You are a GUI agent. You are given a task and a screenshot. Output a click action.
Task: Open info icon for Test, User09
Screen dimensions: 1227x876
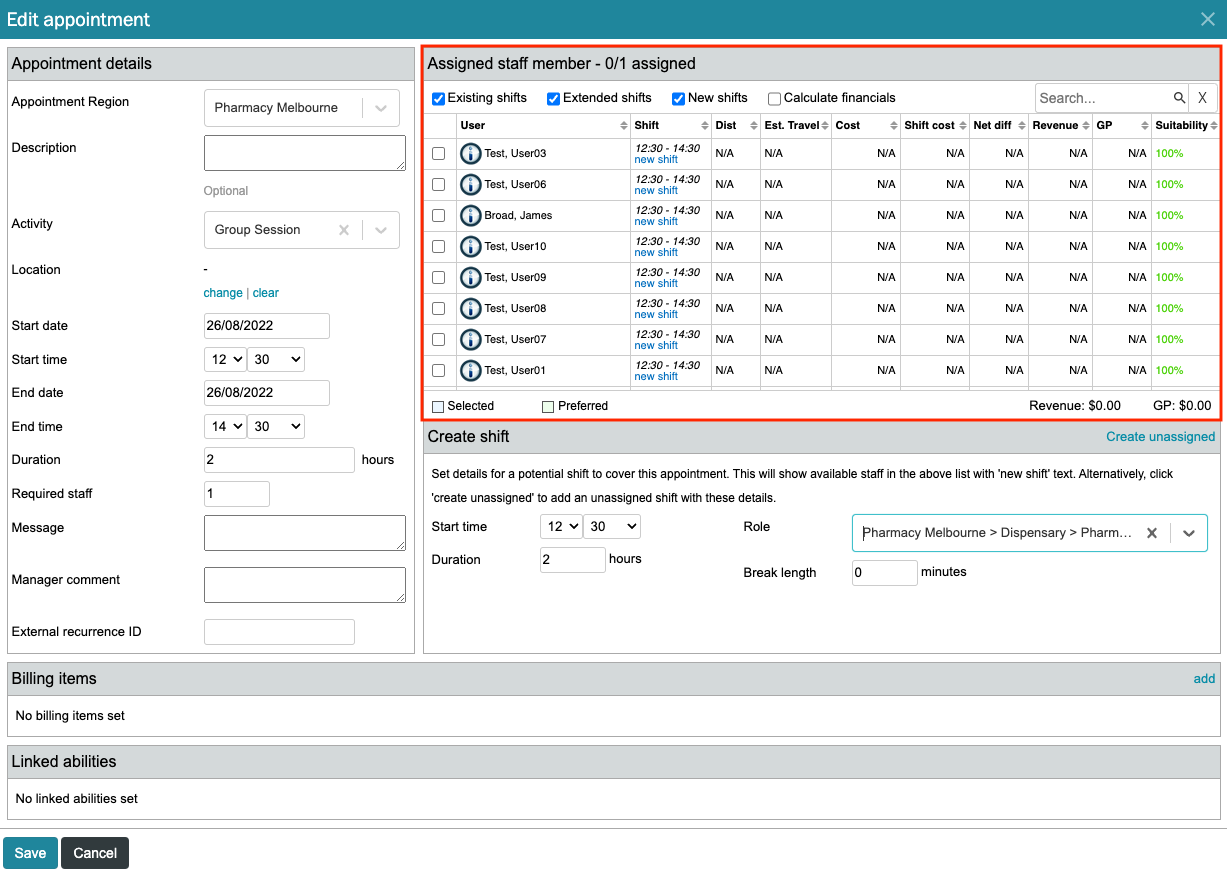point(470,278)
